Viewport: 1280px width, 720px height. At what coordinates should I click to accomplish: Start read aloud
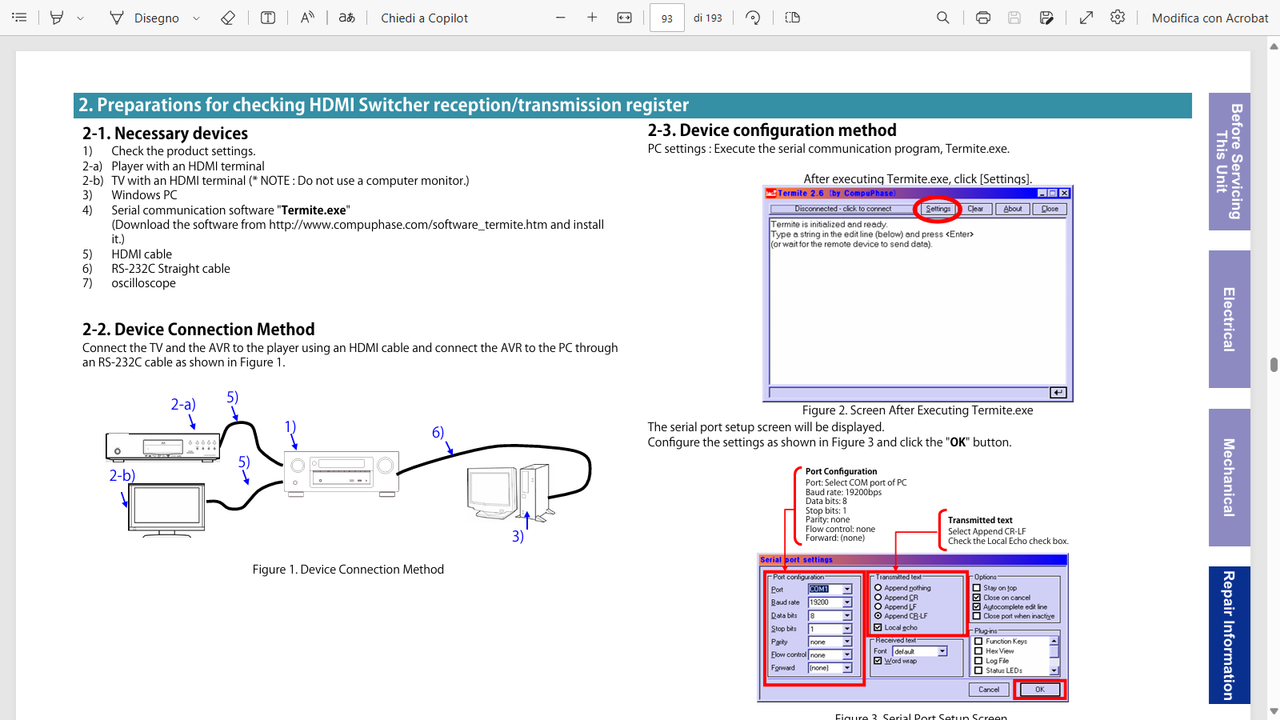coord(307,18)
